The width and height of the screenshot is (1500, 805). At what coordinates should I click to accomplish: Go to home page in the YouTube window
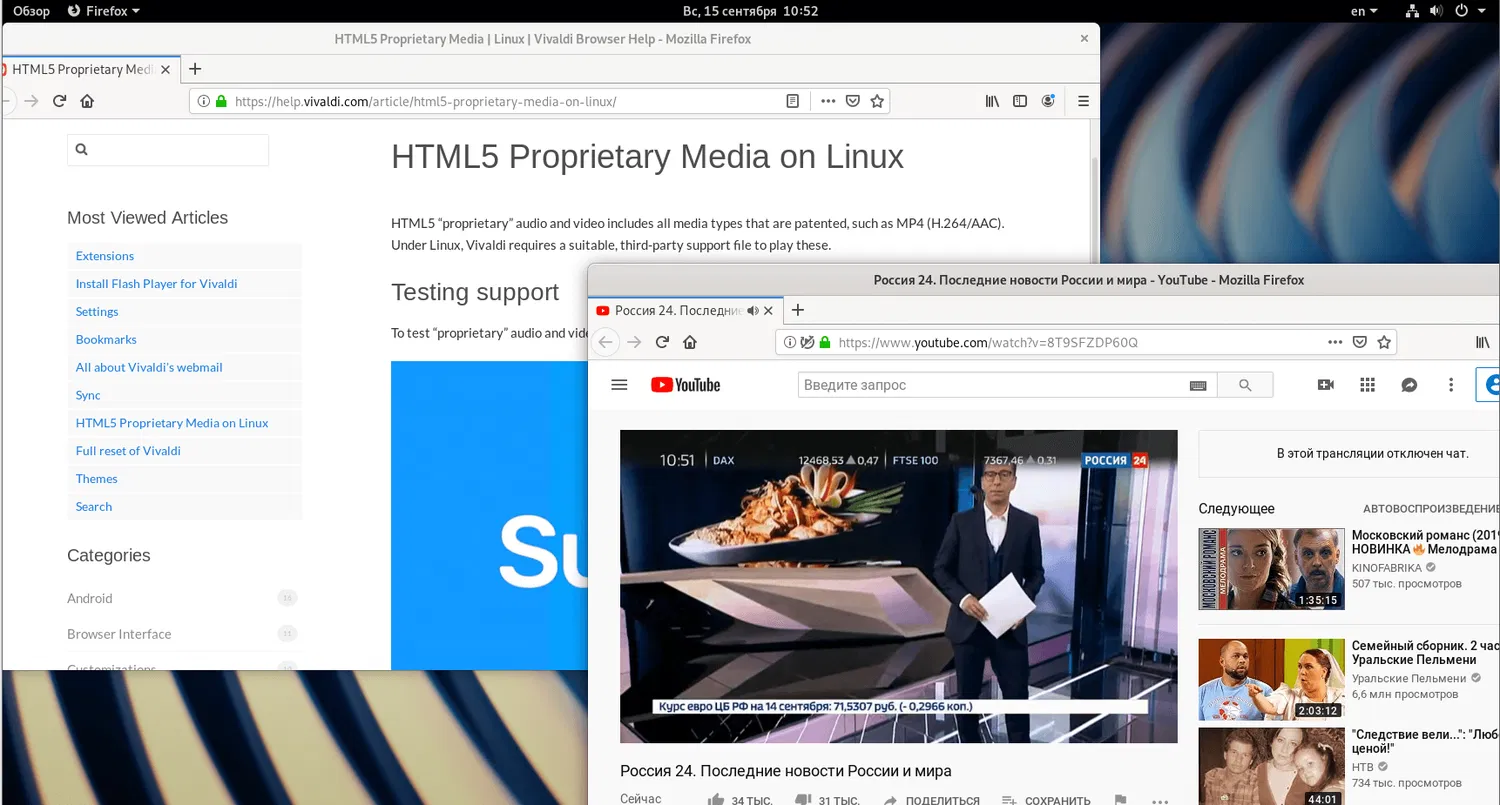click(690, 342)
